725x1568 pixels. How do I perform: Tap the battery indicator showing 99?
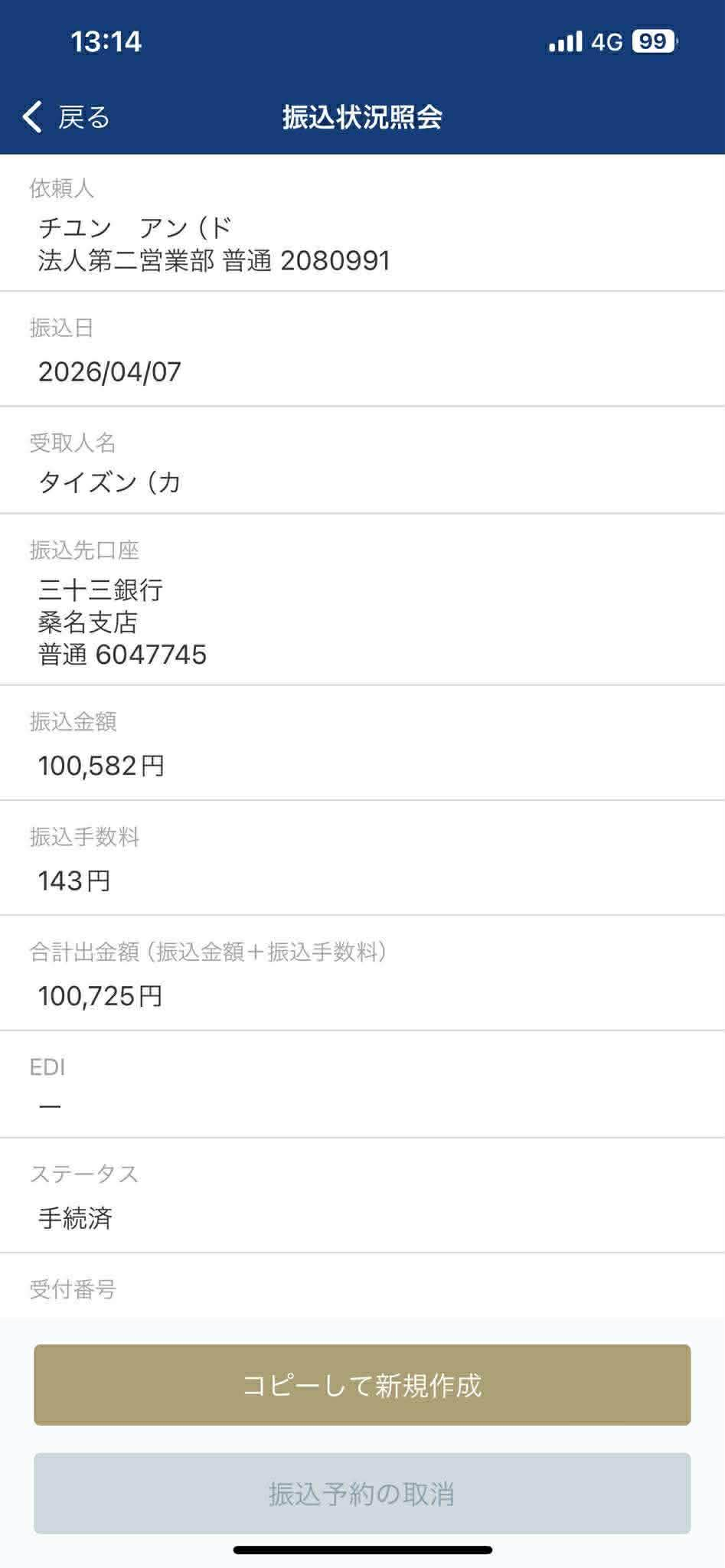pyautogui.click(x=654, y=41)
